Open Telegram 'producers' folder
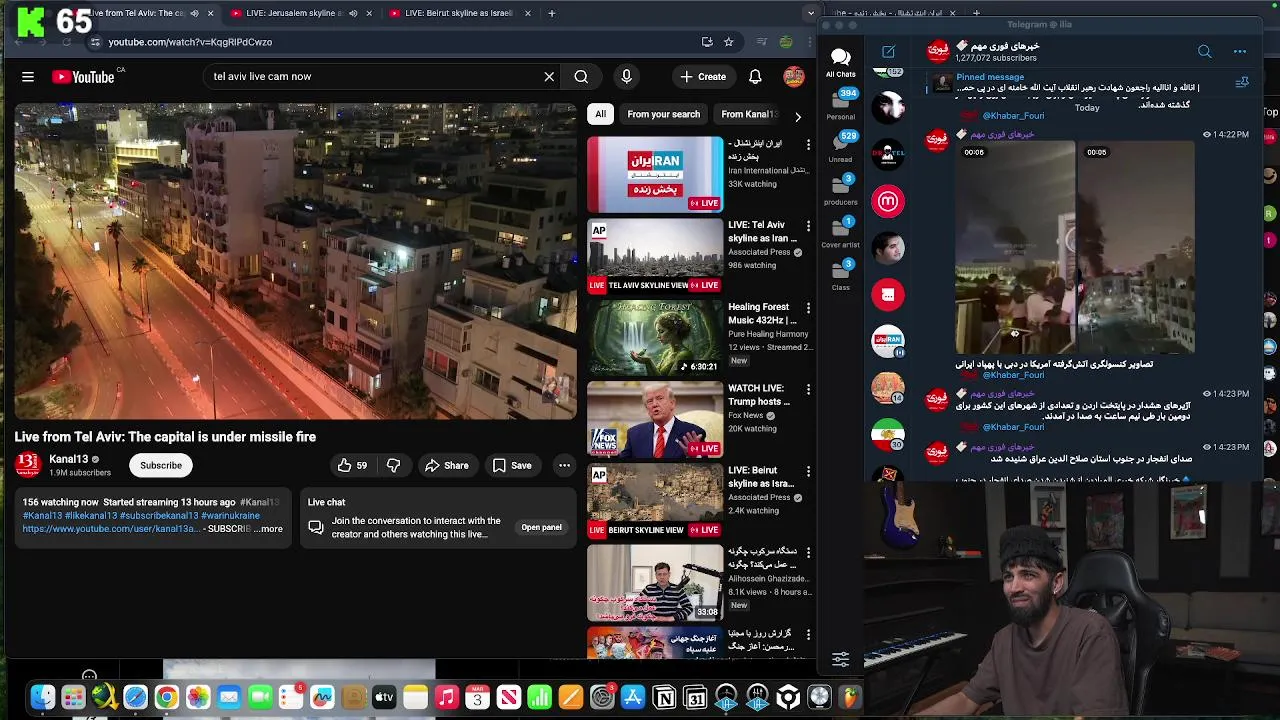This screenshot has width=1280, height=720. (x=840, y=190)
